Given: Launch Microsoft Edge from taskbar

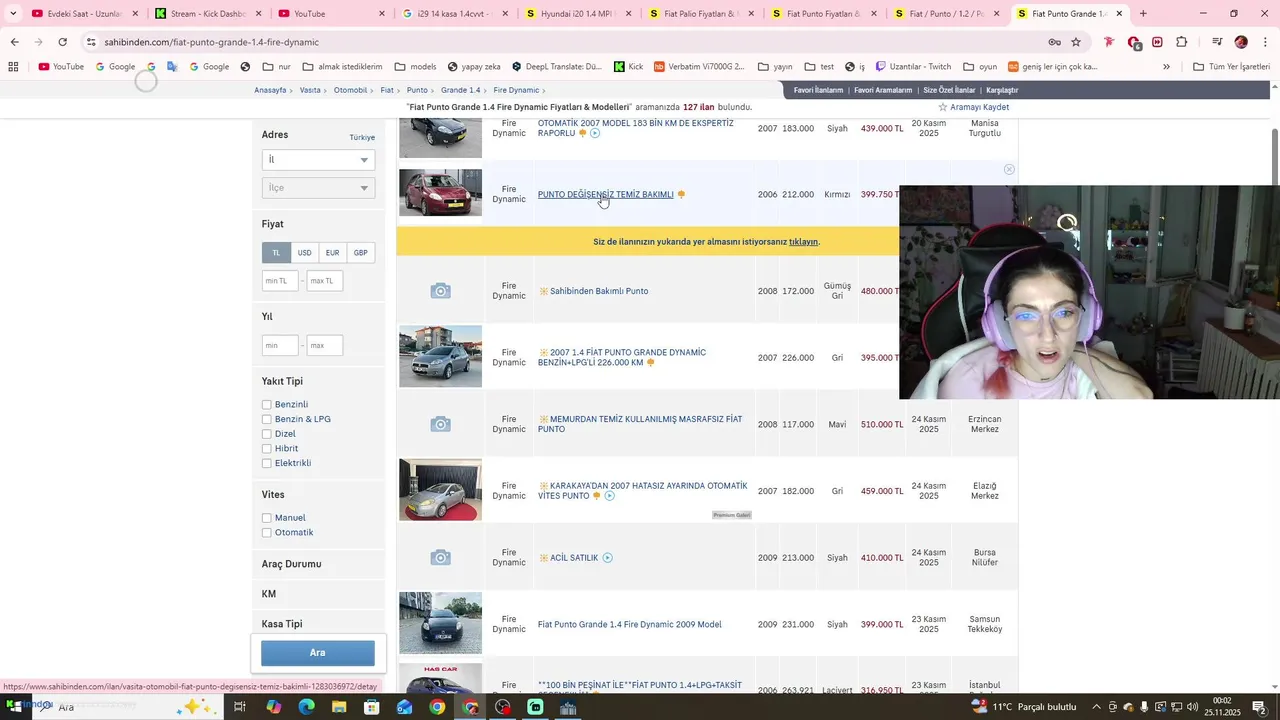Looking at the screenshot, I should pos(306,707).
